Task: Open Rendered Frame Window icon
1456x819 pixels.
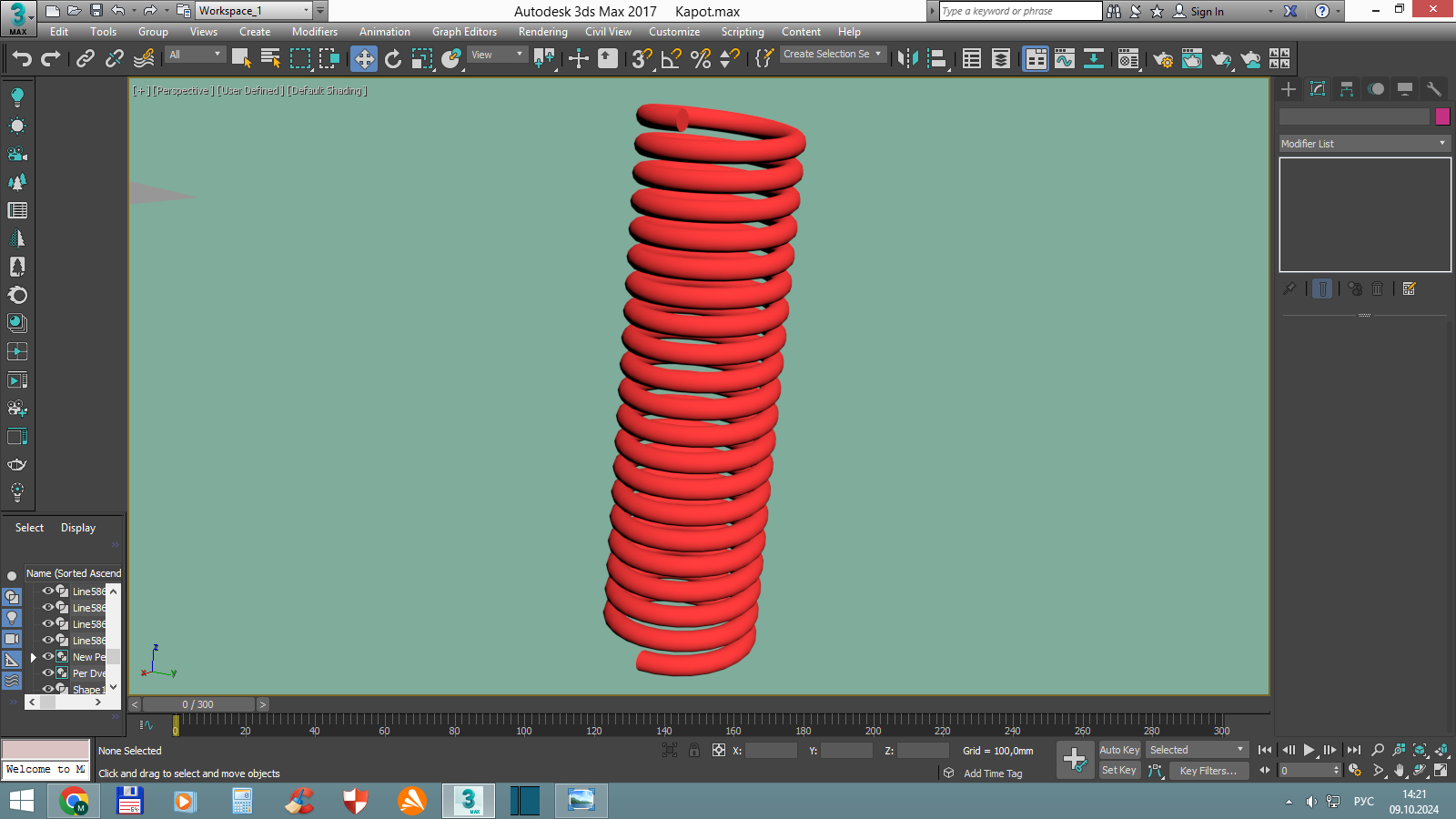Action: pyautogui.click(x=1192, y=59)
